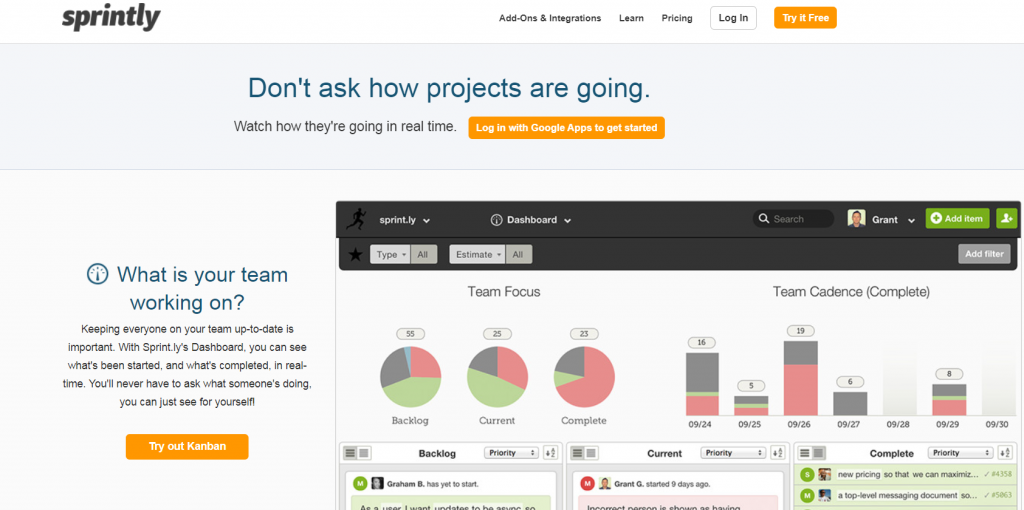This screenshot has height=510, width=1024.
Task: Click the add user icon button
Action: coord(1006,219)
